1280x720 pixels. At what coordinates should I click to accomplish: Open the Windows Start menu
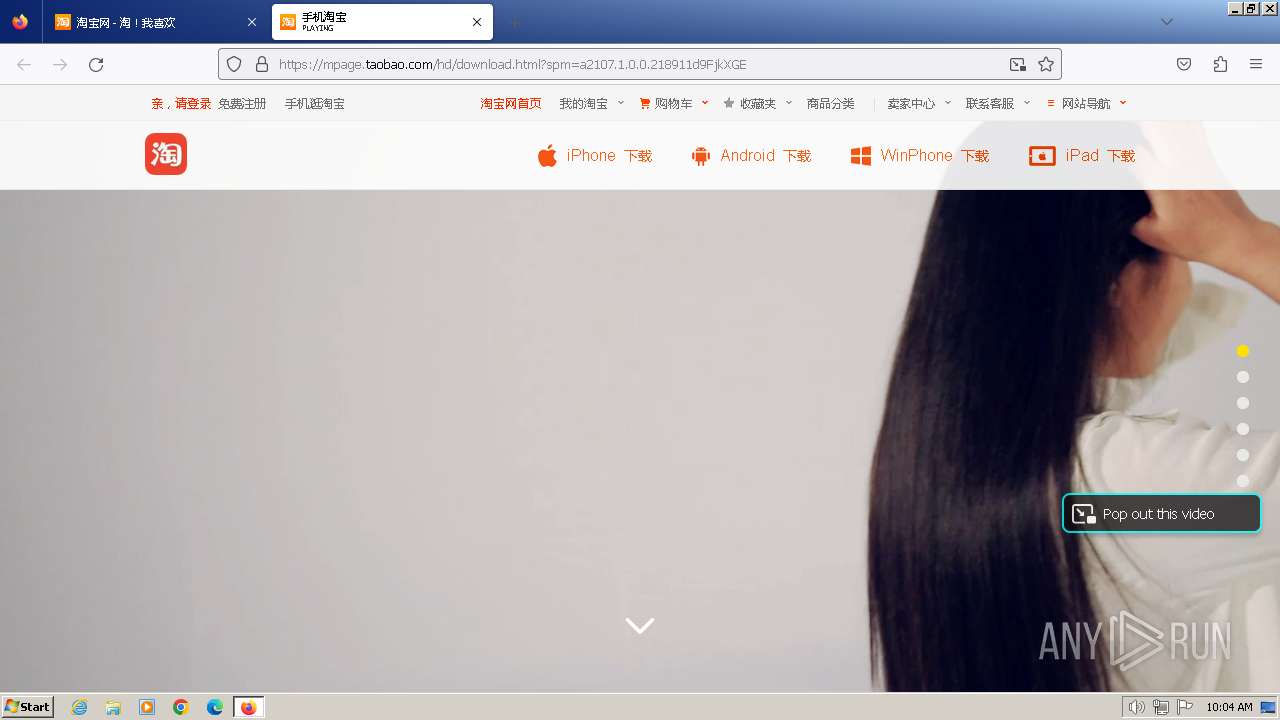27,707
